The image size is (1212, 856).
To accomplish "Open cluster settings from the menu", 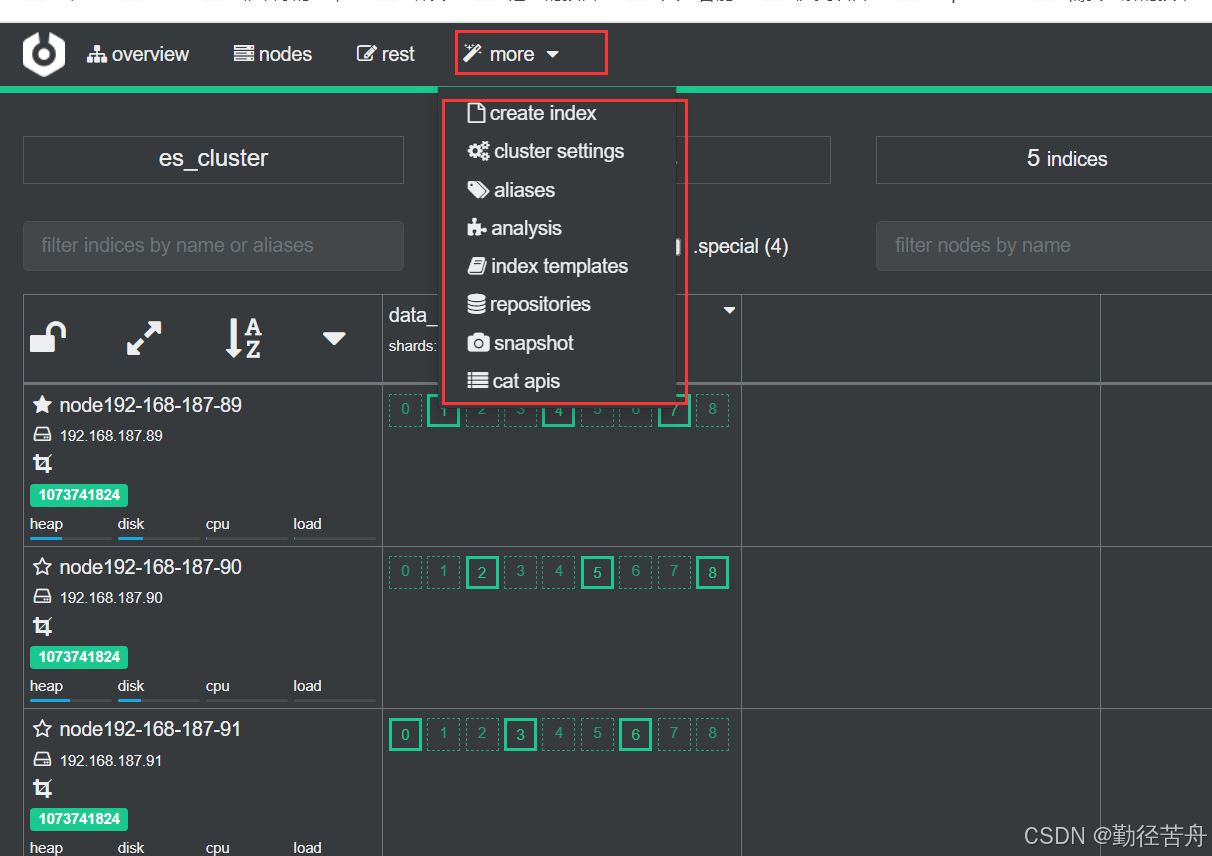I will tap(546, 151).
